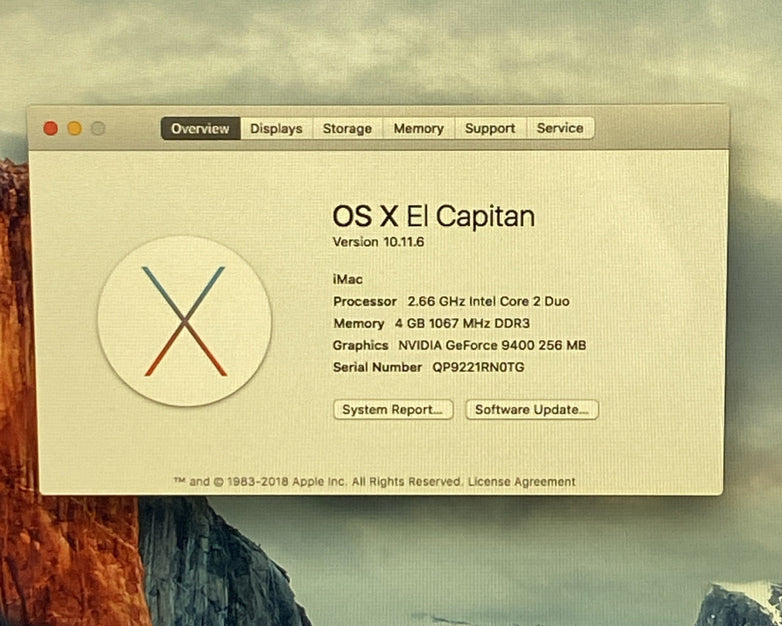Select the Storage tab
This screenshot has width=782, height=626.
pyautogui.click(x=347, y=128)
